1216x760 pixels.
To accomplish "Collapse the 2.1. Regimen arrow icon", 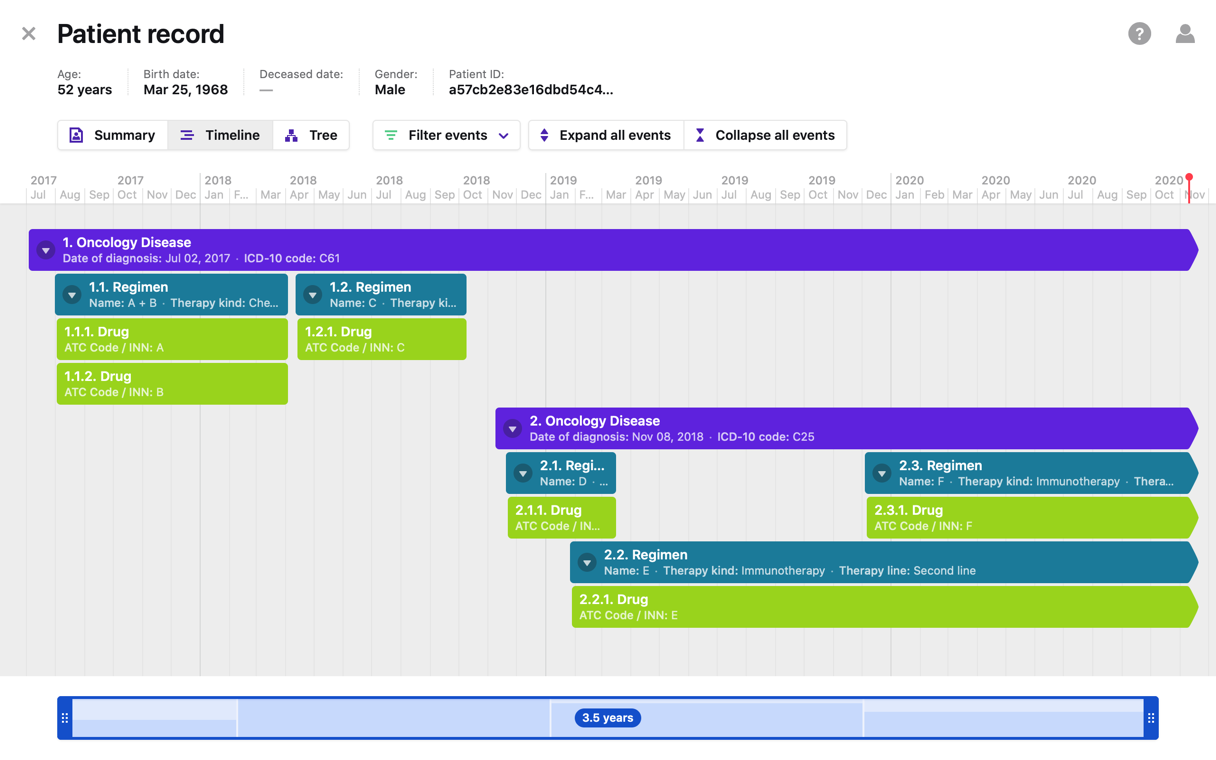I will pos(523,474).
